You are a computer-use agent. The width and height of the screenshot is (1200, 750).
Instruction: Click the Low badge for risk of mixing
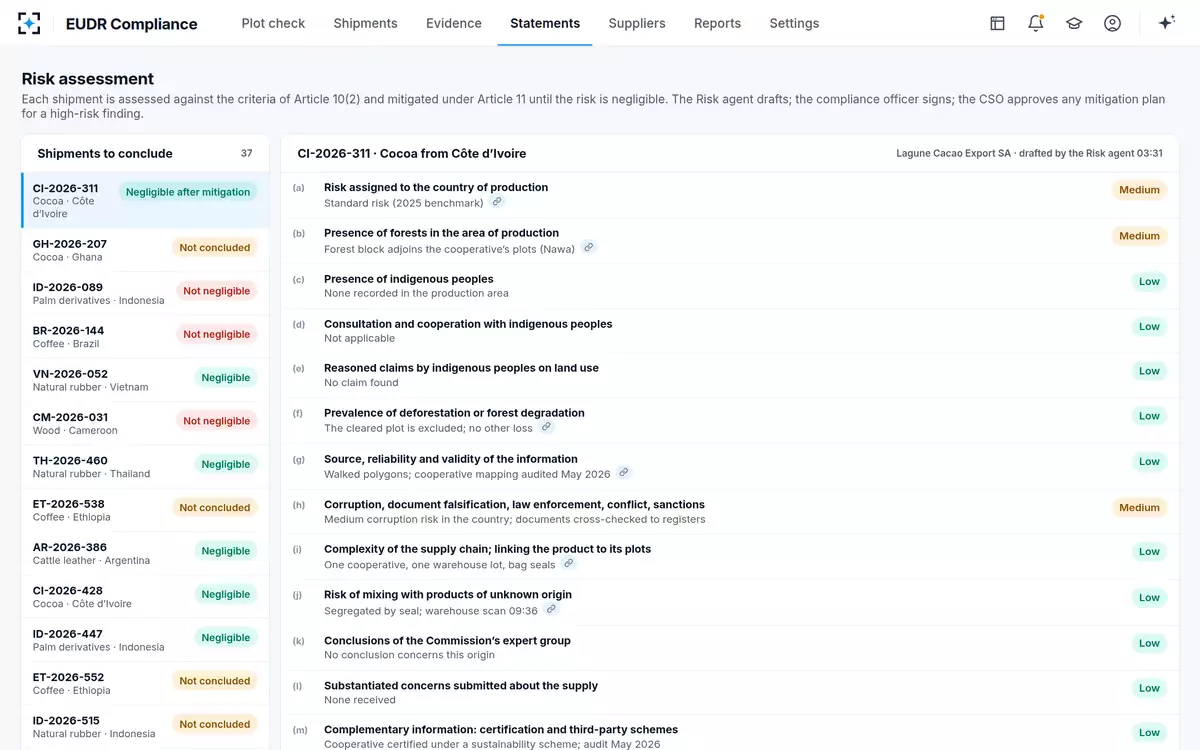(x=1149, y=598)
